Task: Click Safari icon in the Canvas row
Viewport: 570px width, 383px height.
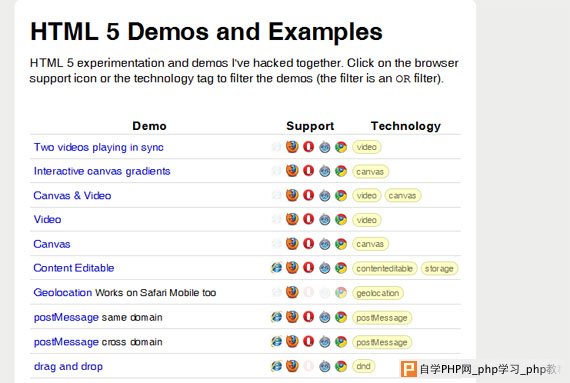Action: coord(325,244)
